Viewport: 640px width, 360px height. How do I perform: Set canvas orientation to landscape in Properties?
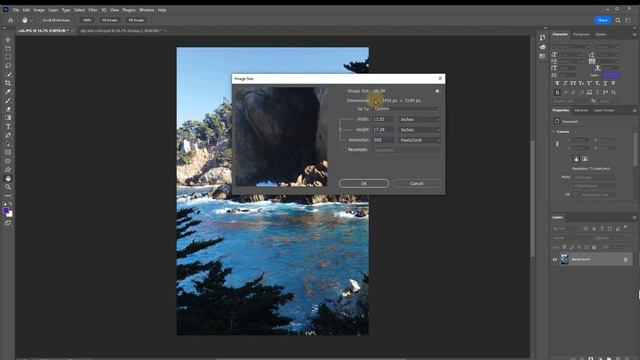pyautogui.click(x=584, y=159)
